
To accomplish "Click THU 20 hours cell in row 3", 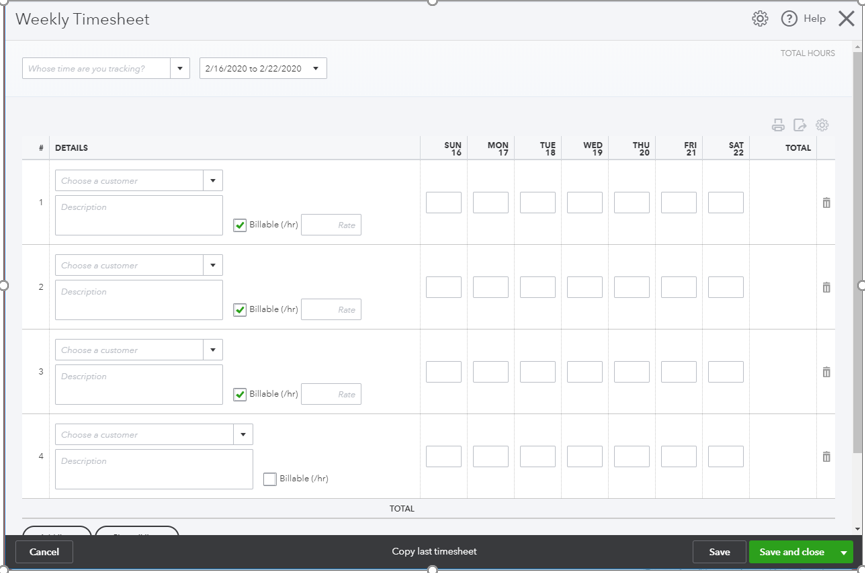I will (632, 372).
